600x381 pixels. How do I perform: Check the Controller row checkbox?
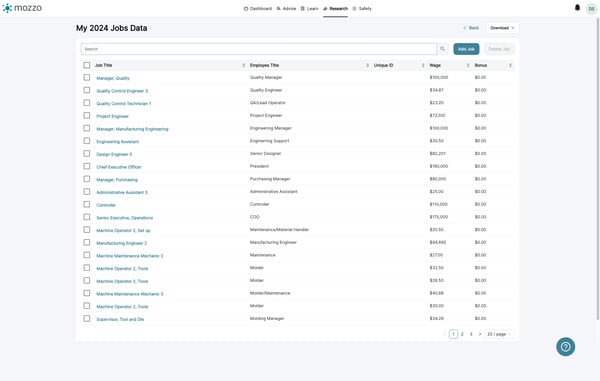[x=87, y=204]
